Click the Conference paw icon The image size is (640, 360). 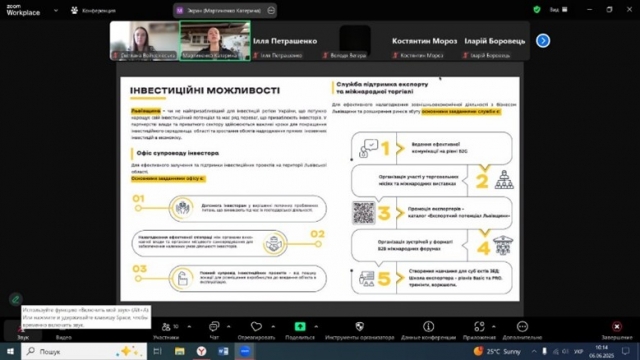pos(74,10)
